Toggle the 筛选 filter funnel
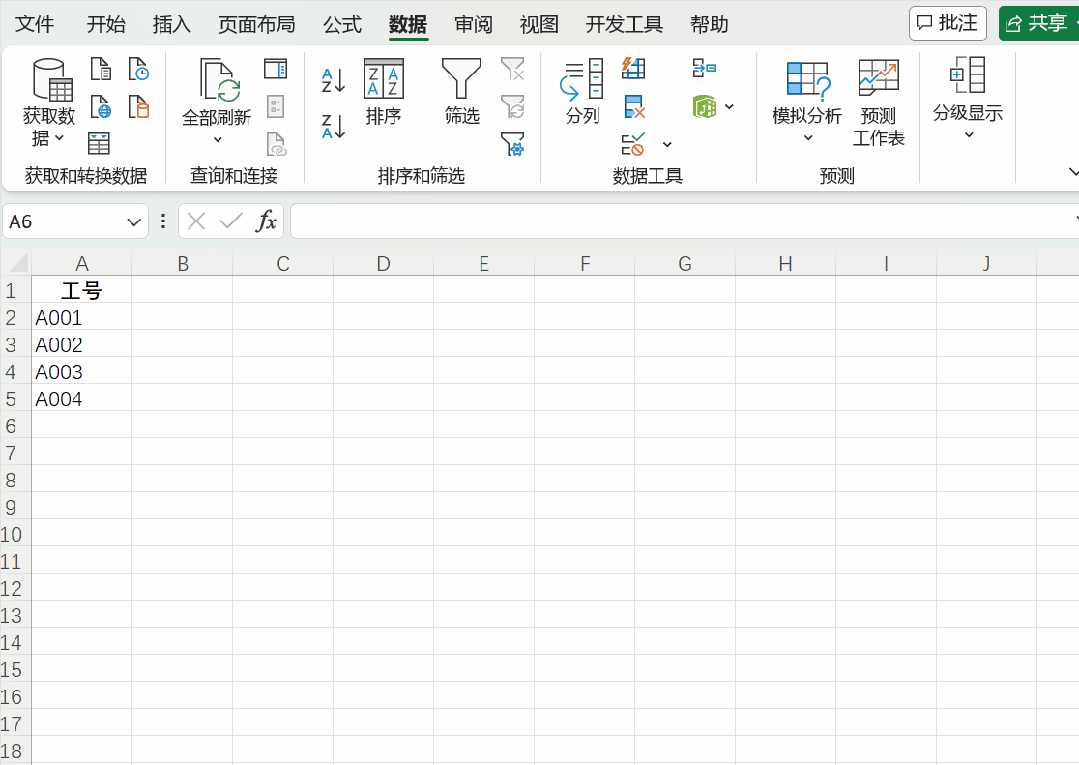The height and width of the screenshot is (765, 1079). [462, 92]
